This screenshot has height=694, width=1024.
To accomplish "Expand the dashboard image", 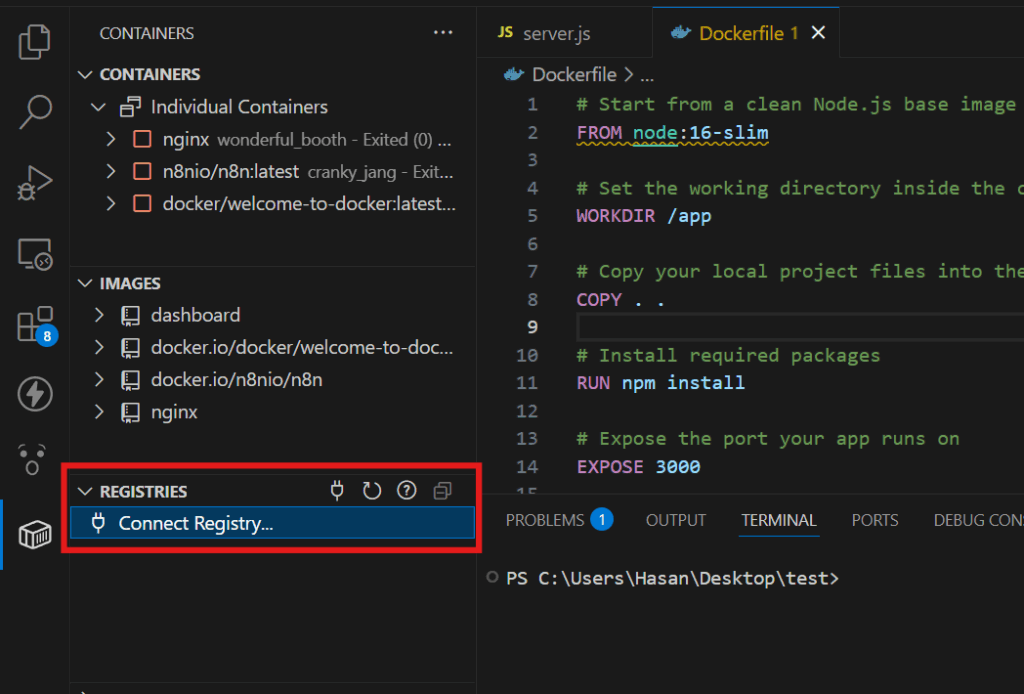I will click(x=99, y=315).
